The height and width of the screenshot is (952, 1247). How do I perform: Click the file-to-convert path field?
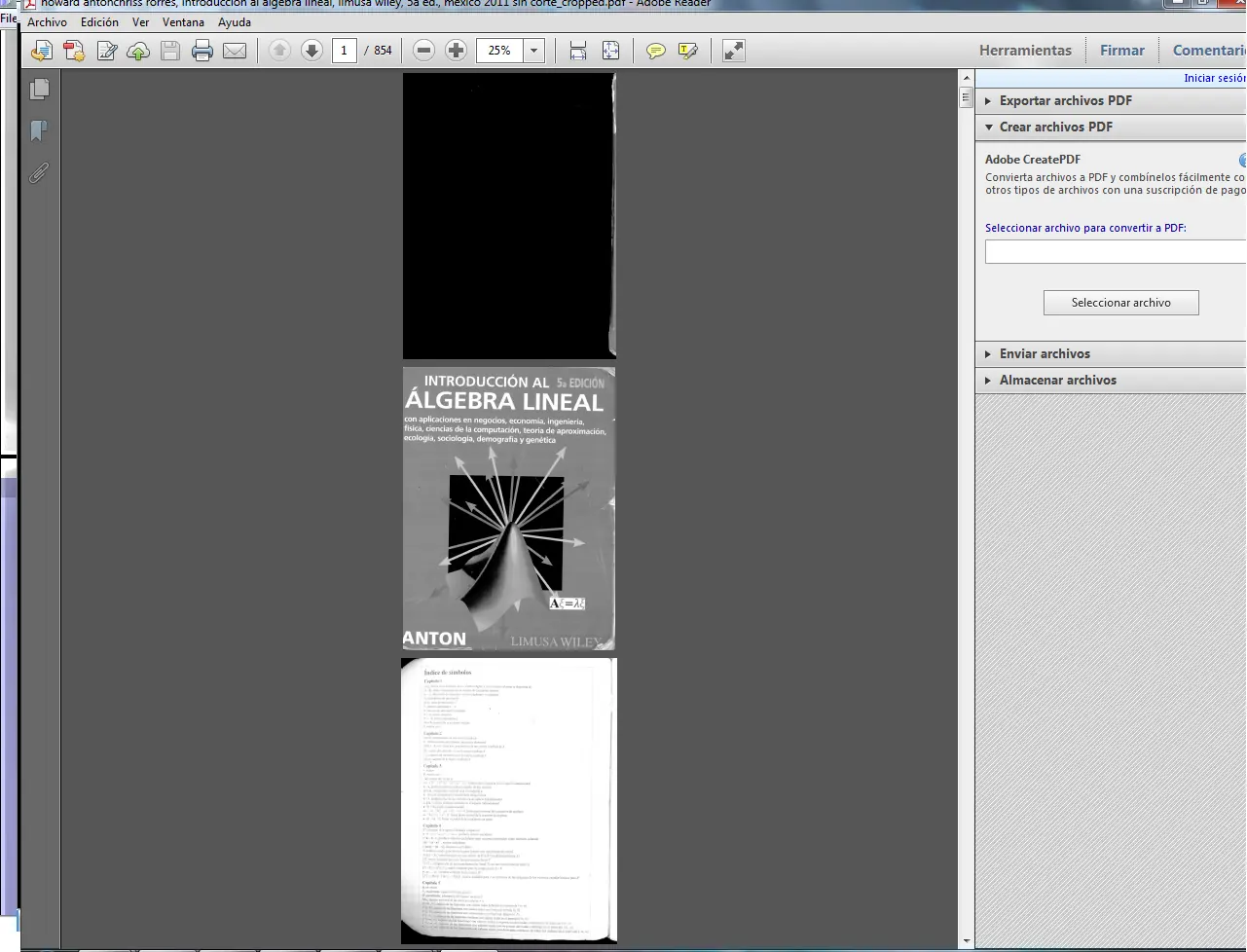(1116, 252)
